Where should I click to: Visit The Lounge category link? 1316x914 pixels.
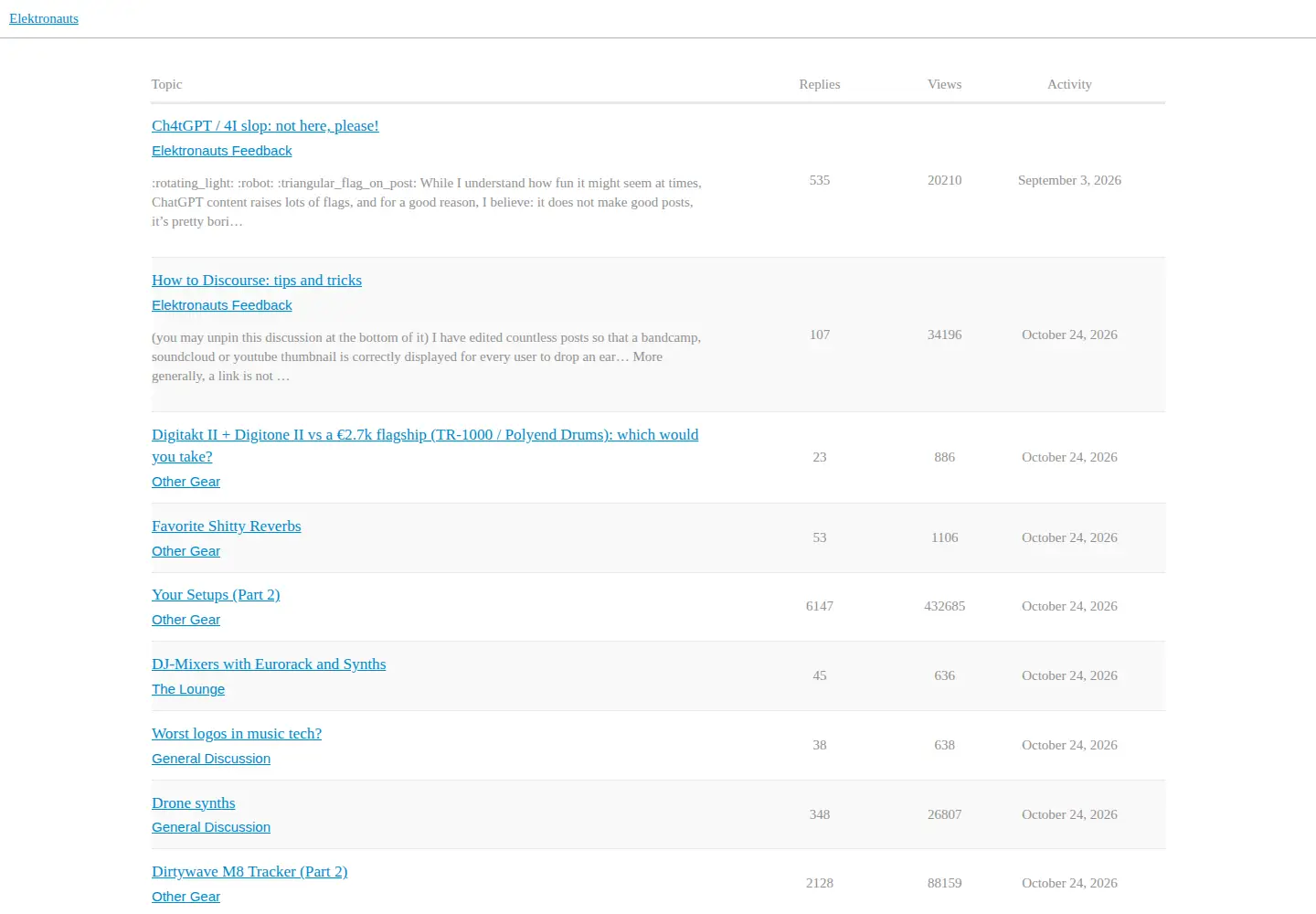(x=188, y=689)
